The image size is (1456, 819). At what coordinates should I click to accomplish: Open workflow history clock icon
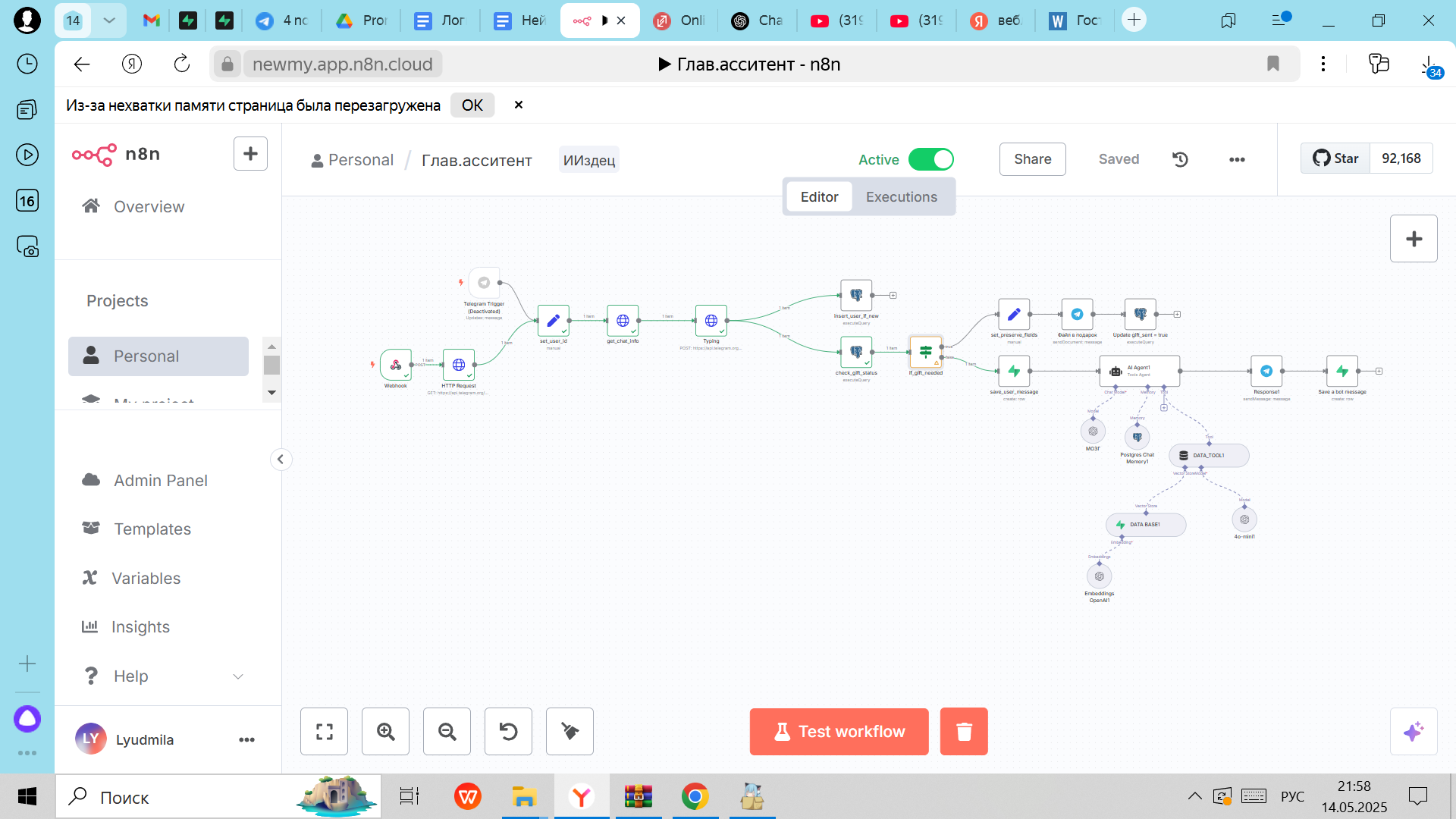[1180, 159]
